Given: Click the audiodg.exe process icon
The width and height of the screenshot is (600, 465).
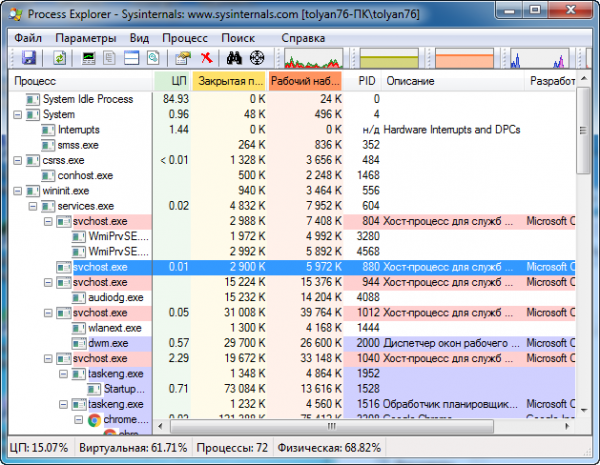Looking at the screenshot, I should (78, 297).
